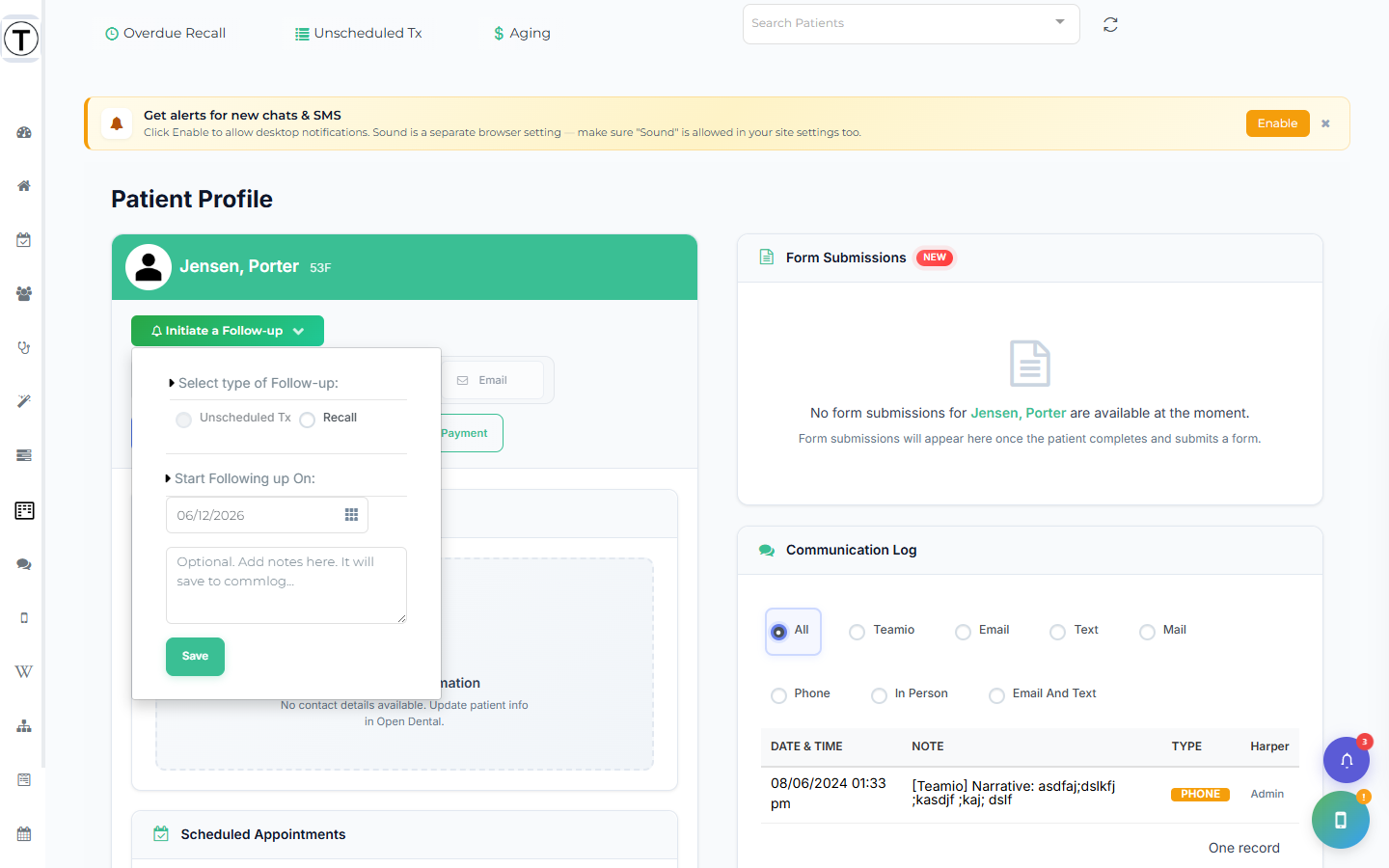Open the sitemap hierarchy icon in sidebar
Screen dimensions: 1389x868
point(24,726)
